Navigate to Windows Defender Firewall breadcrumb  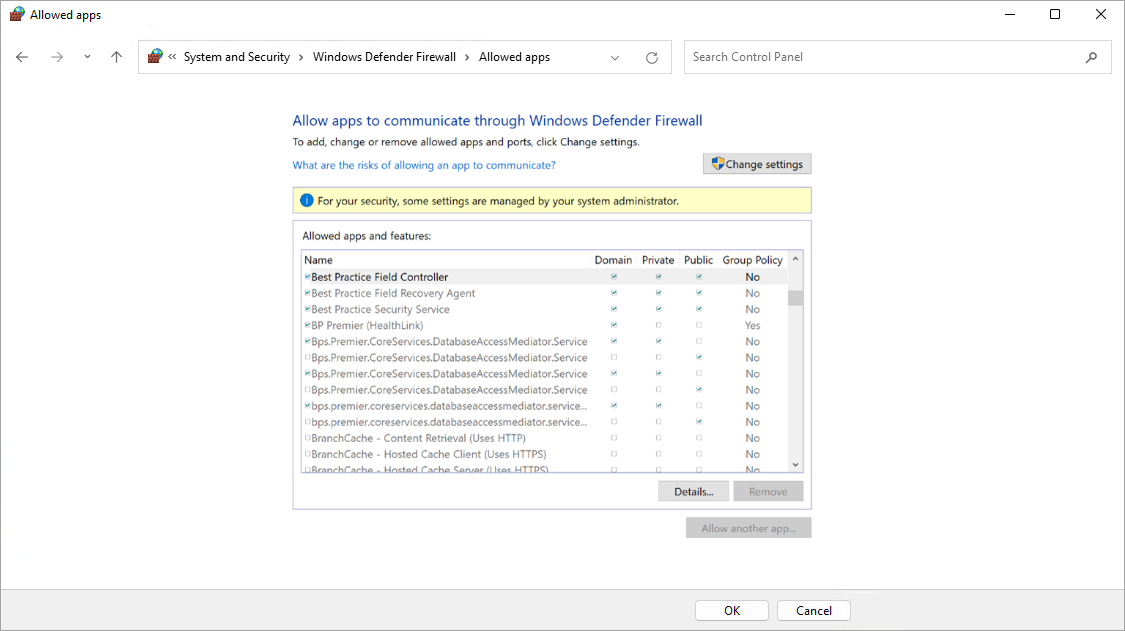(384, 57)
